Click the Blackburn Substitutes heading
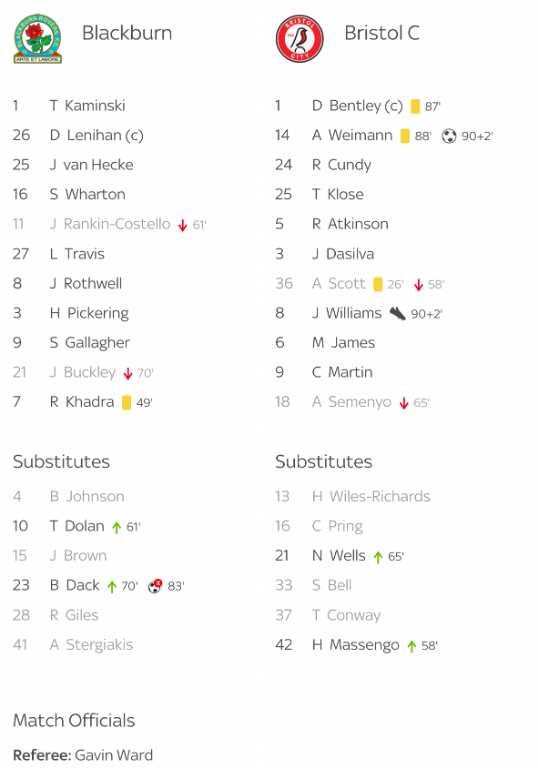 [61, 462]
